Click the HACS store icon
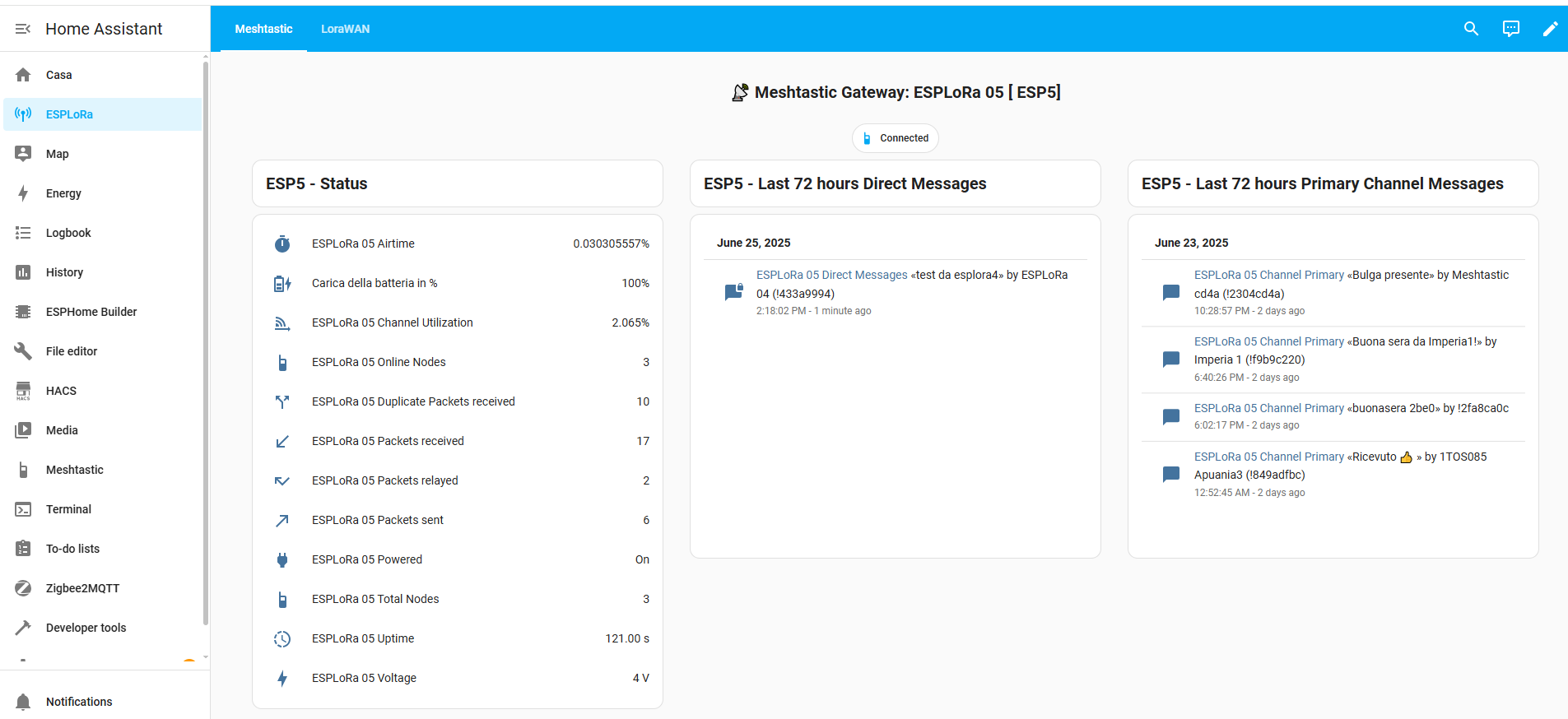1568x719 pixels. click(x=23, y=391)
